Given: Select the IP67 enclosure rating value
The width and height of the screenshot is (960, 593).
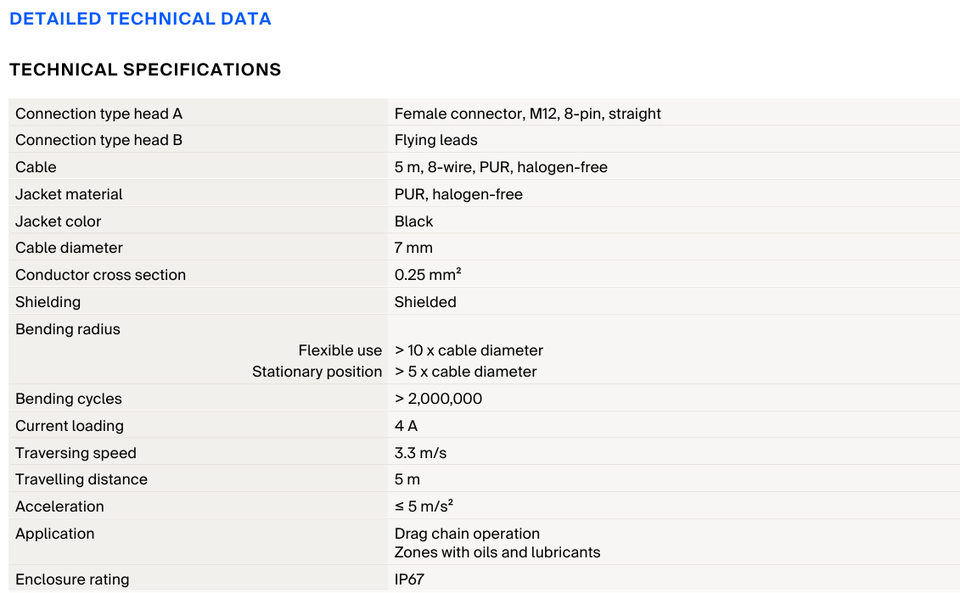Looking at the screenshot, I should coord(409,579).
